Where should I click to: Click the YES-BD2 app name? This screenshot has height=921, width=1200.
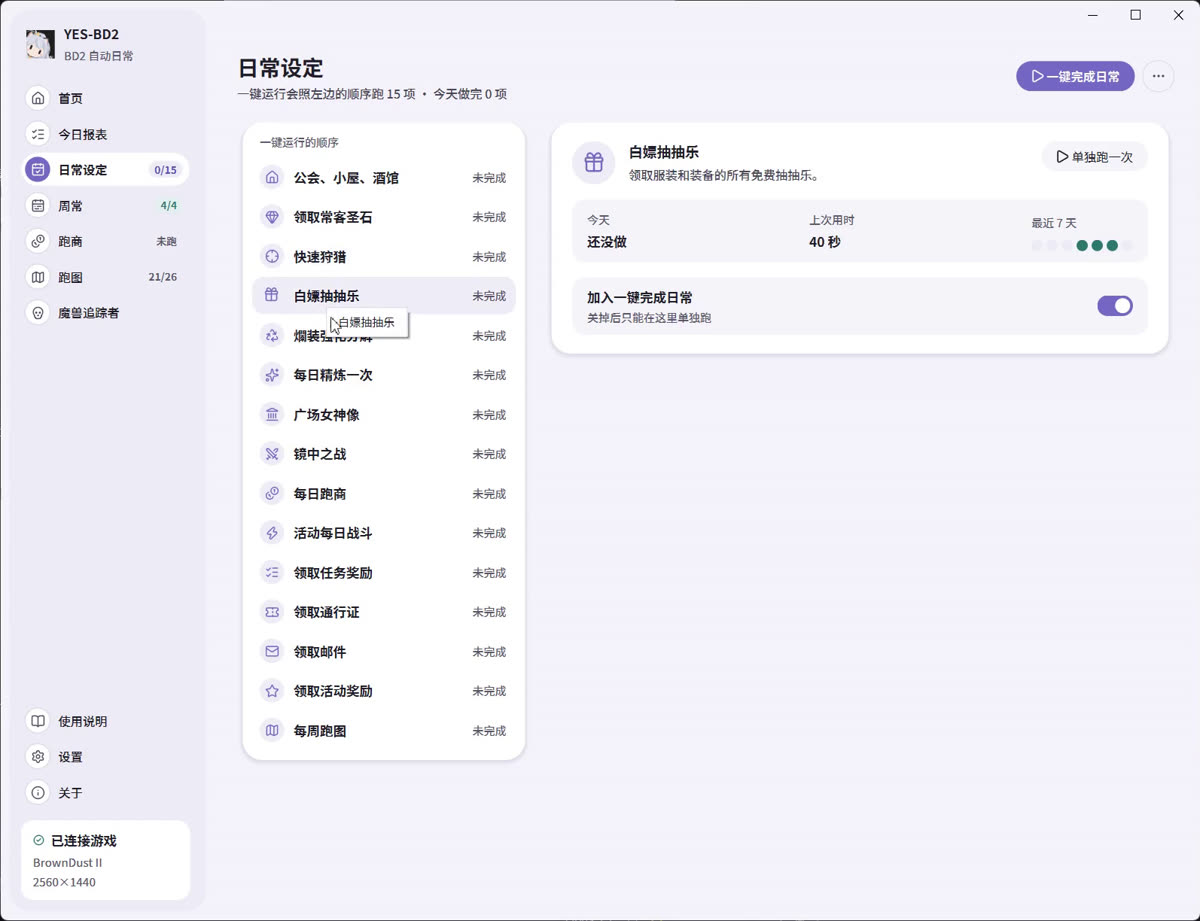pos(91,35)
